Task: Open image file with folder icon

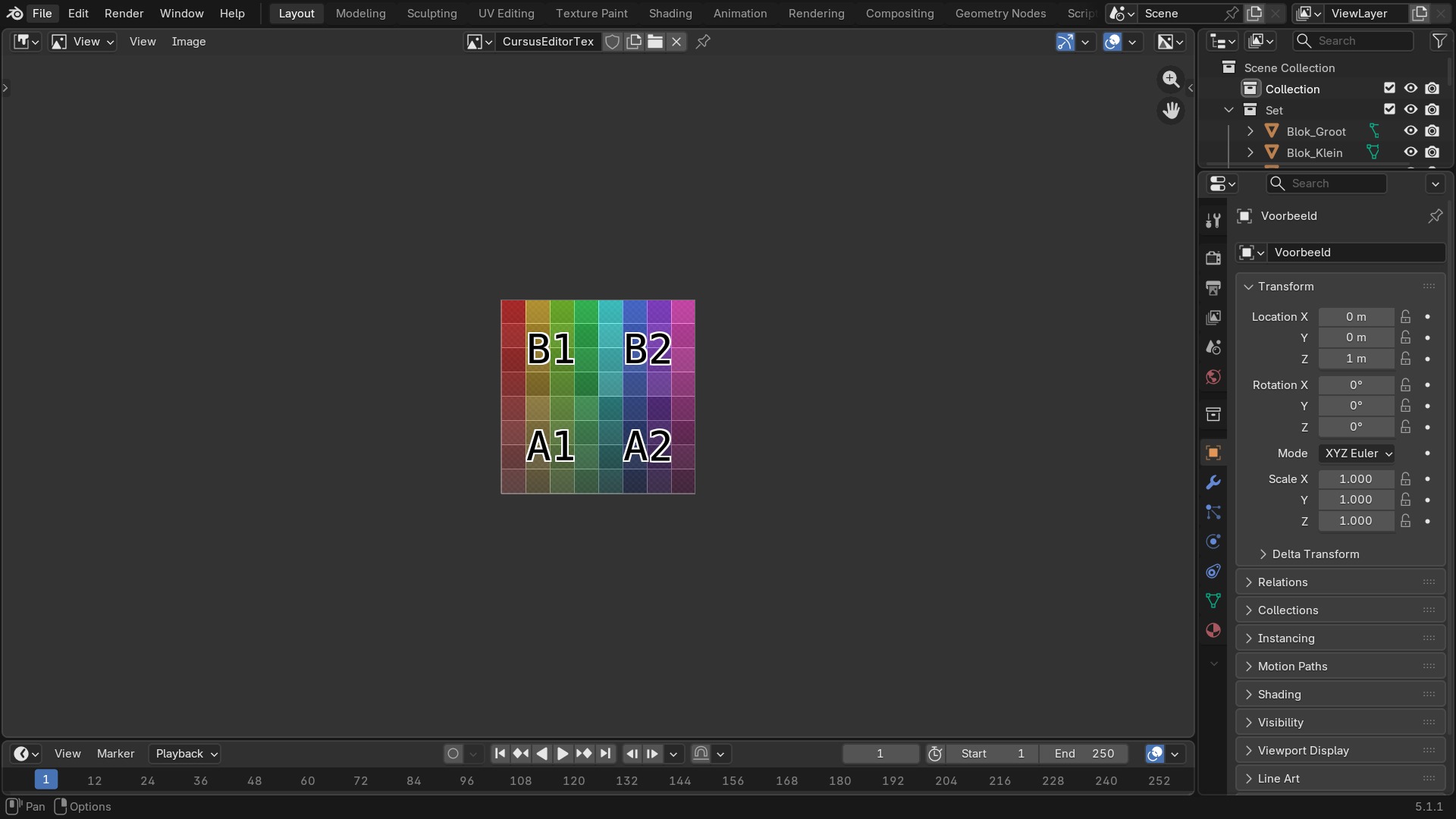Action: 655,42
